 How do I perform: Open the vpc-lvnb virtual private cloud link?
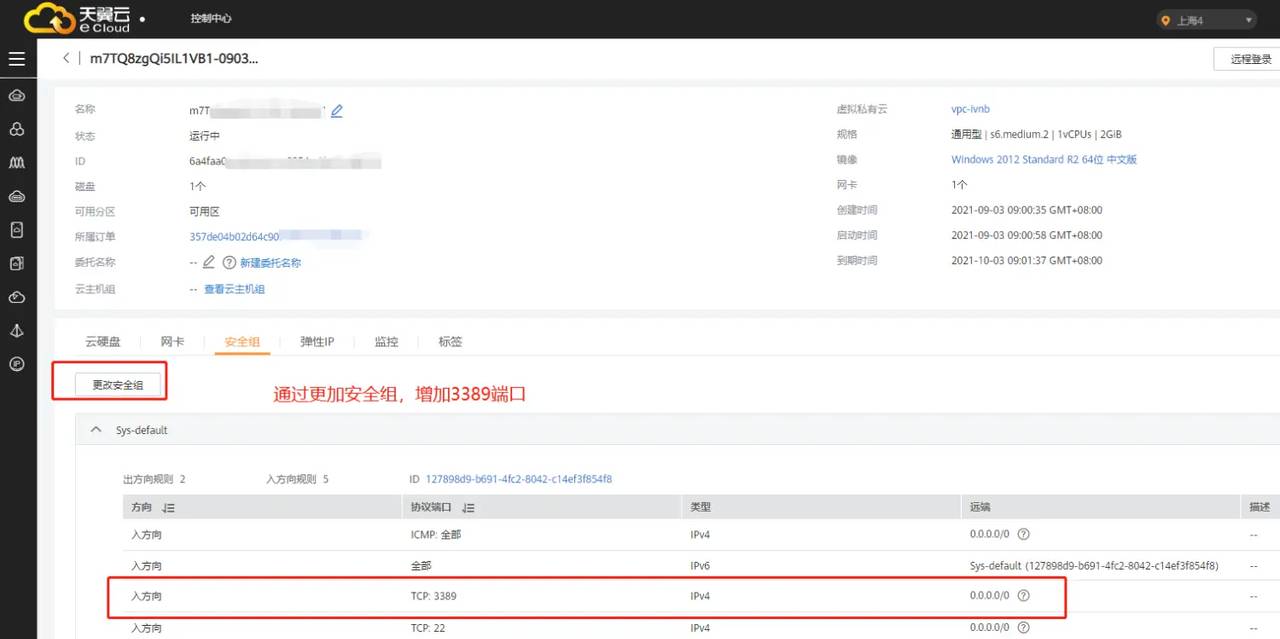pos(970,109)
